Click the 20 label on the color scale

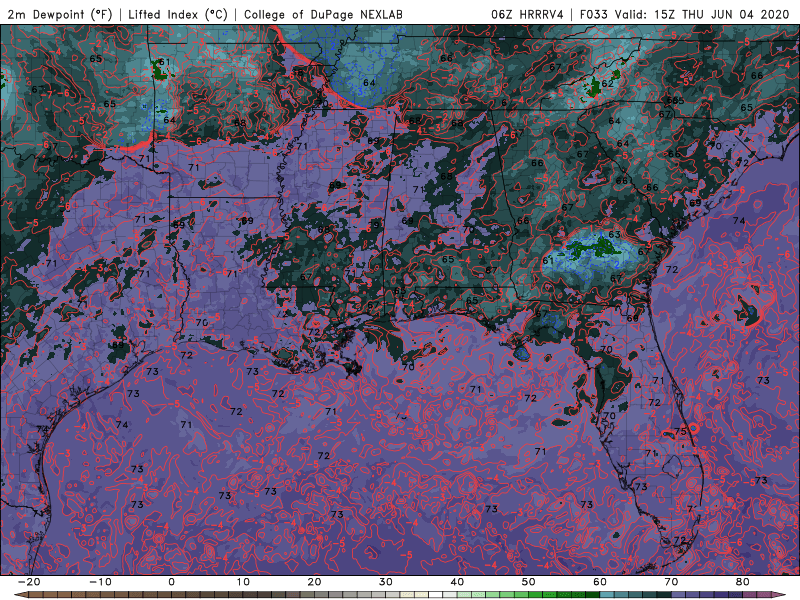pyautogui.click(x=314, y=582)
